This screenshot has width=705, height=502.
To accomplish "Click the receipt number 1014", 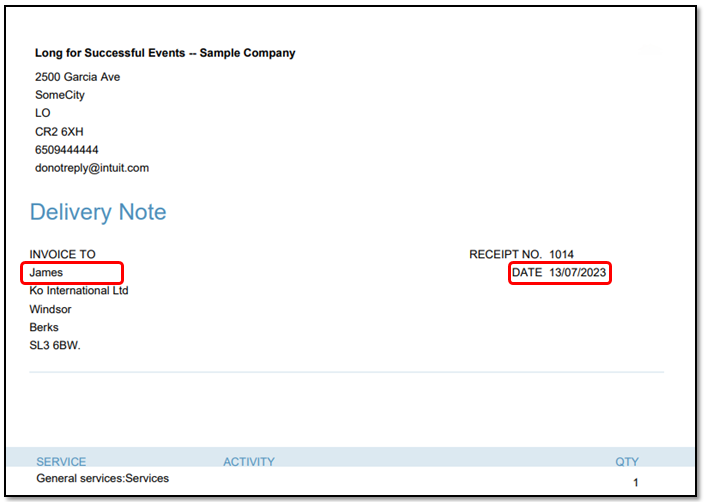I will pos(561,254).
